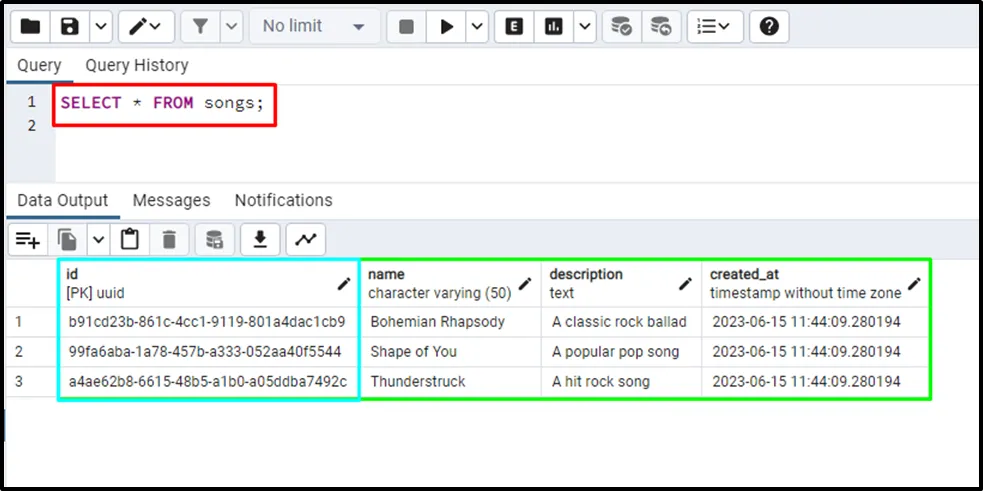This screenshot has width=983, height=491.
Task: Click the Commit database icon
Action: (x=622, y=27)
